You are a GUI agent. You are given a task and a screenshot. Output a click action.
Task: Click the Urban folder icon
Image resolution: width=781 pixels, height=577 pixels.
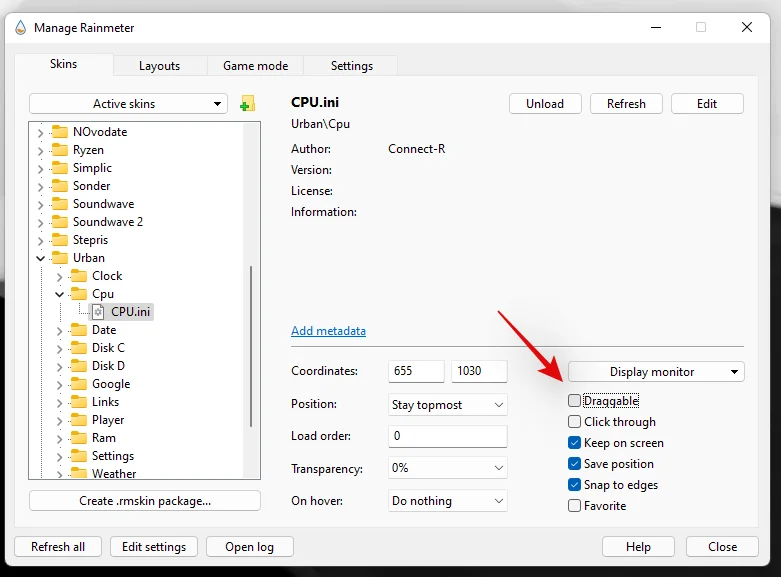pyautogui.click(x=60, y=258)
